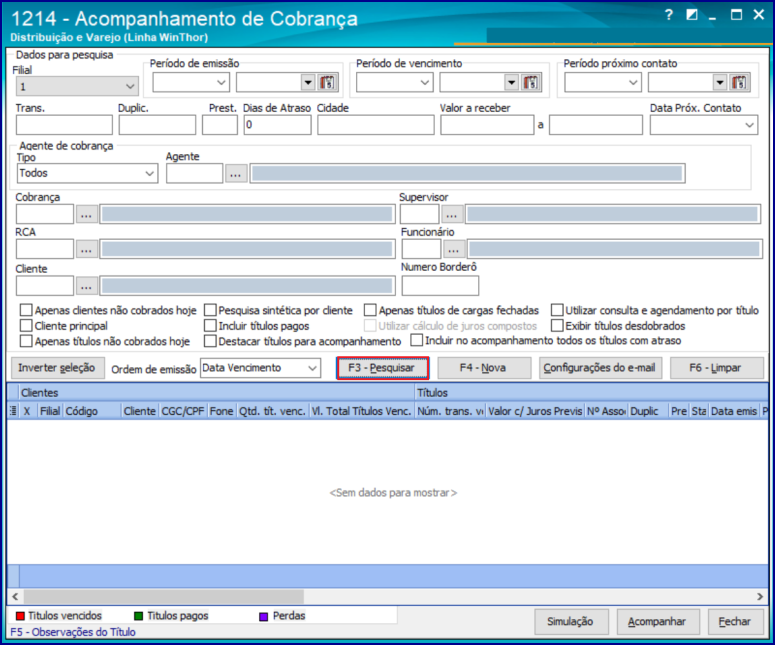The width and height of the screenshot is (775, 645).
Task: Click the Numero Borderô input field
Action: [440, 286]
